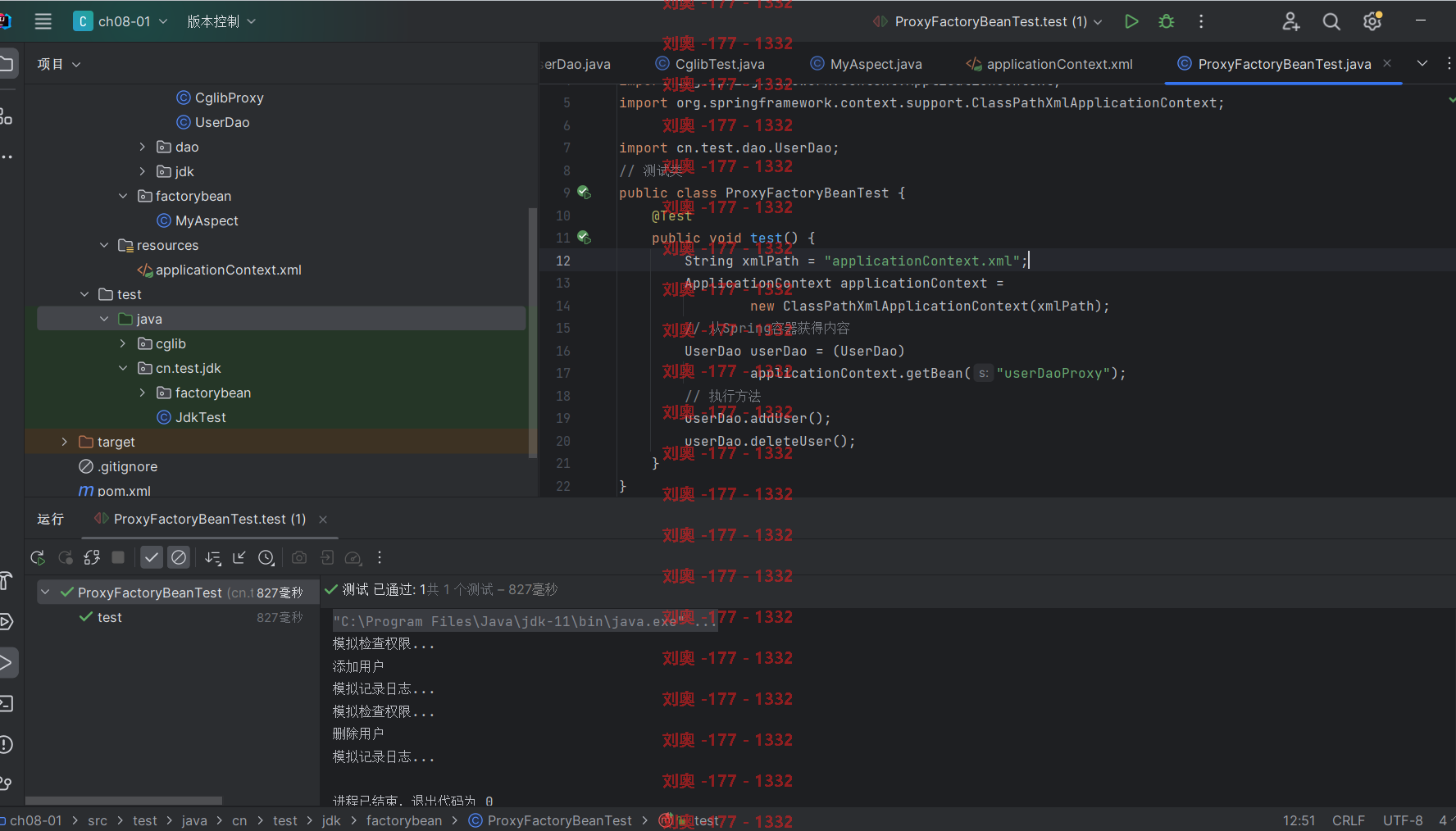1456x831 pixels.
Task: Click the run gutter icon beside test method
Action: tap(584, 238)
